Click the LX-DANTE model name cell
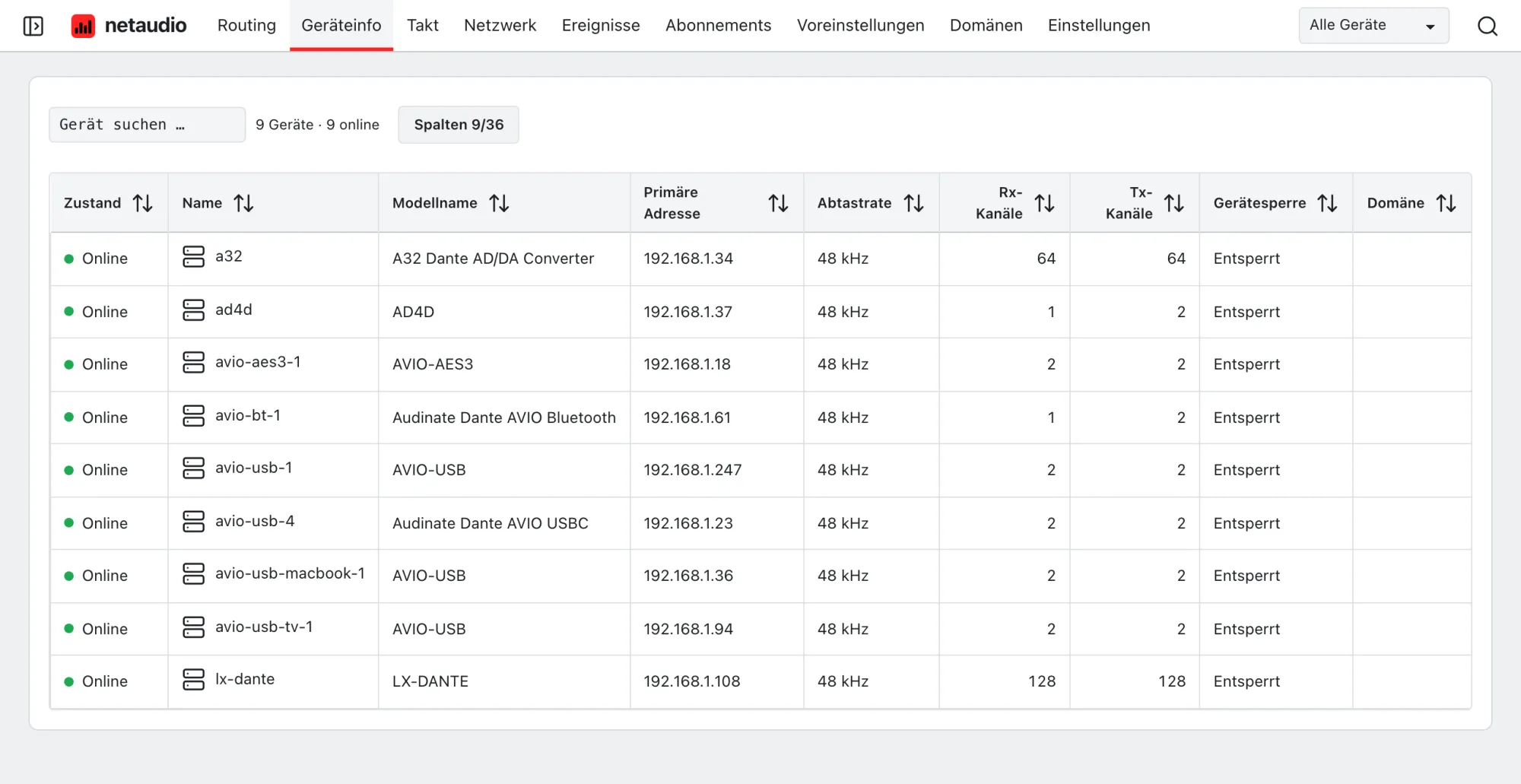Viewport: 1521px width, 784px height. coord(430,681)
